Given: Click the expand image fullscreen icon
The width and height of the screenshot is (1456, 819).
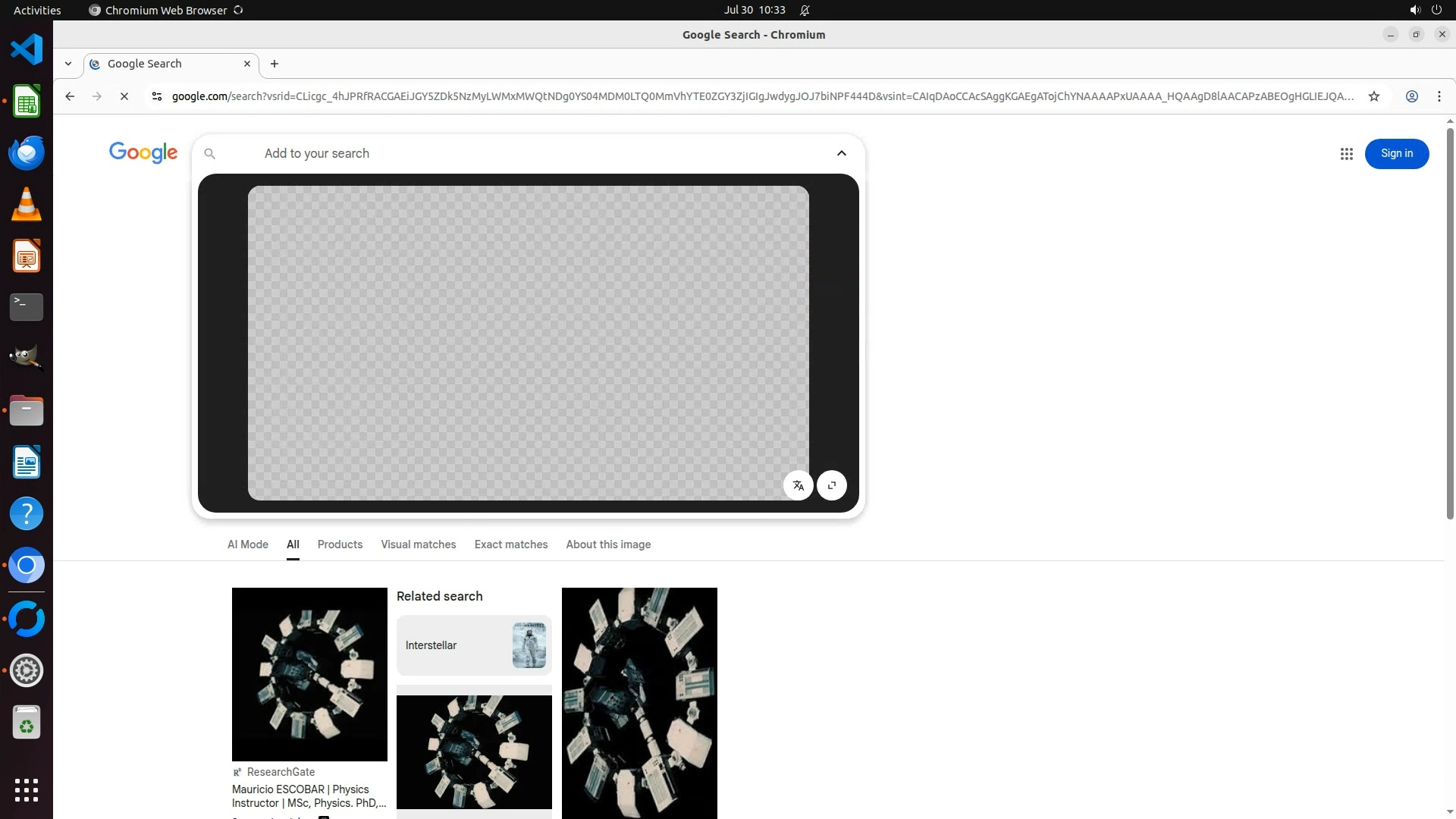Looking at the screenshot, I should click(x=832, y=485).
